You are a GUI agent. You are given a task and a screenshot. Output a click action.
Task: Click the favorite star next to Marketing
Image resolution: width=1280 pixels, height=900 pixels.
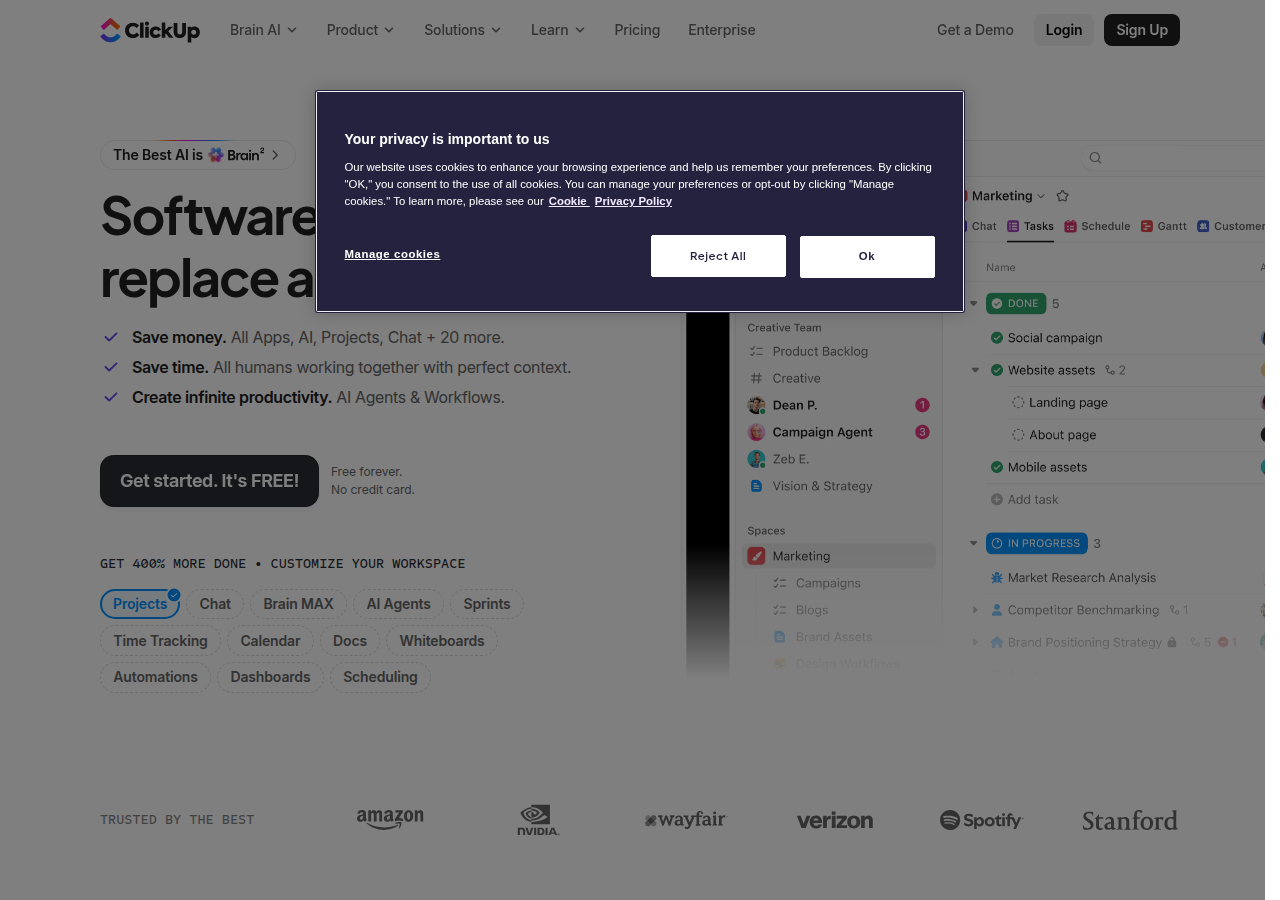[1062, 196]
